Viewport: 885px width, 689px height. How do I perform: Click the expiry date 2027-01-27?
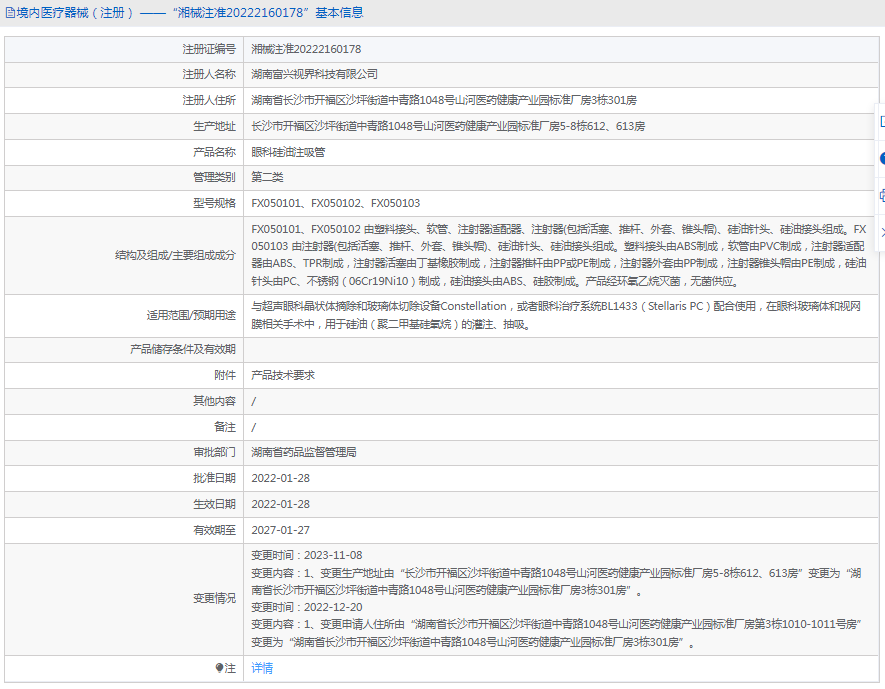pos(280,530)
